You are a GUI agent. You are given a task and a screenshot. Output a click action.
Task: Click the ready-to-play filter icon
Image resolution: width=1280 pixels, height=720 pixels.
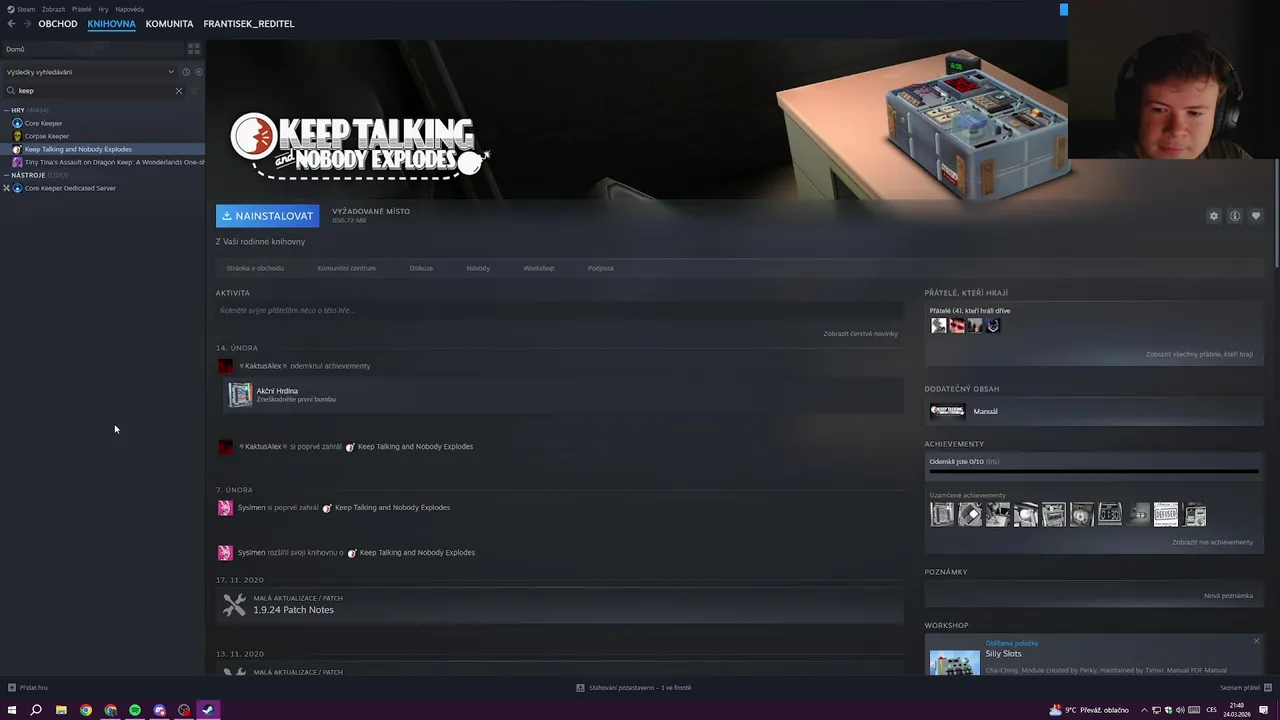(x=198, y=72)
